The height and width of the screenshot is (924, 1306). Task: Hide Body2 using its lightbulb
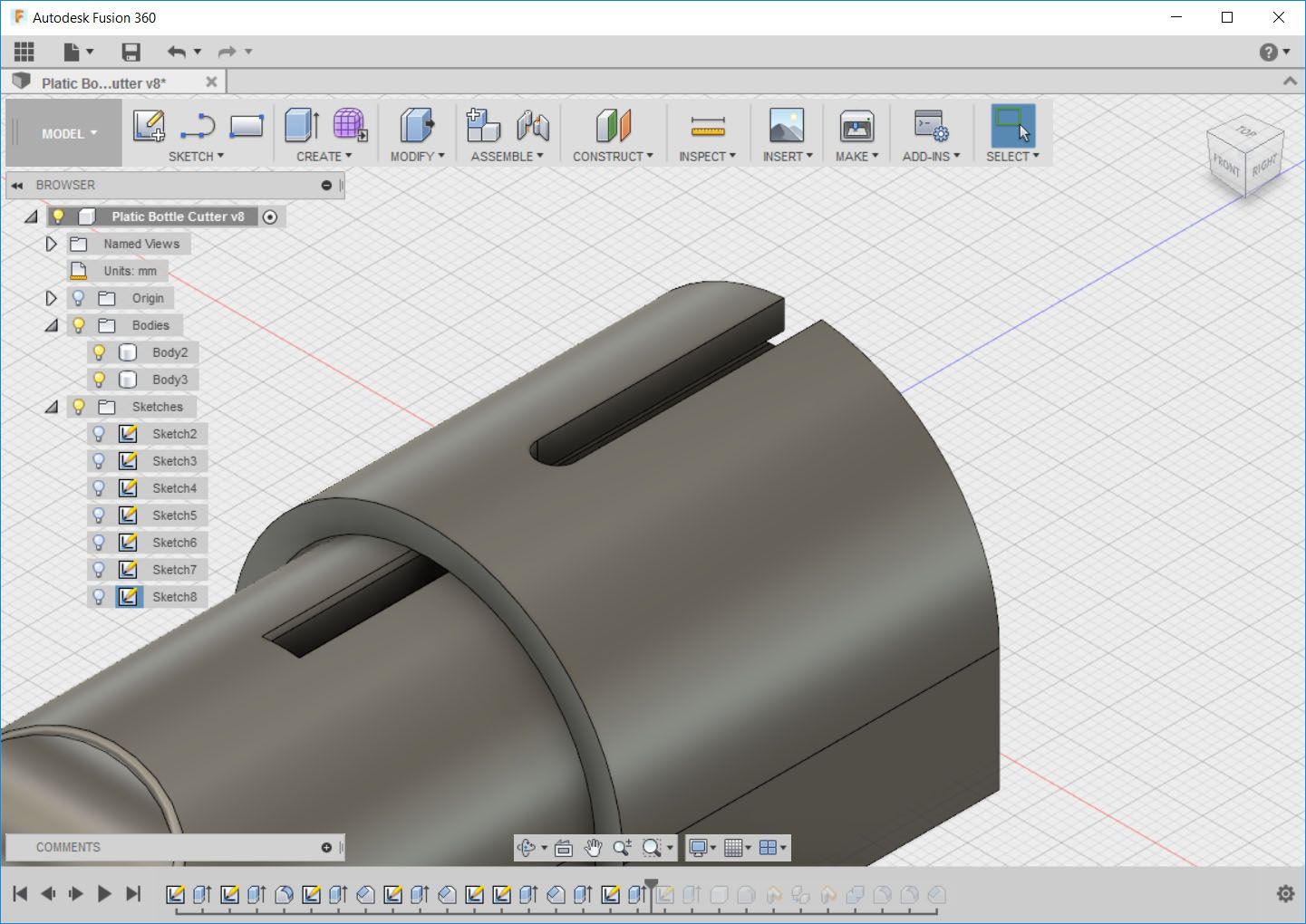point(100,352)
